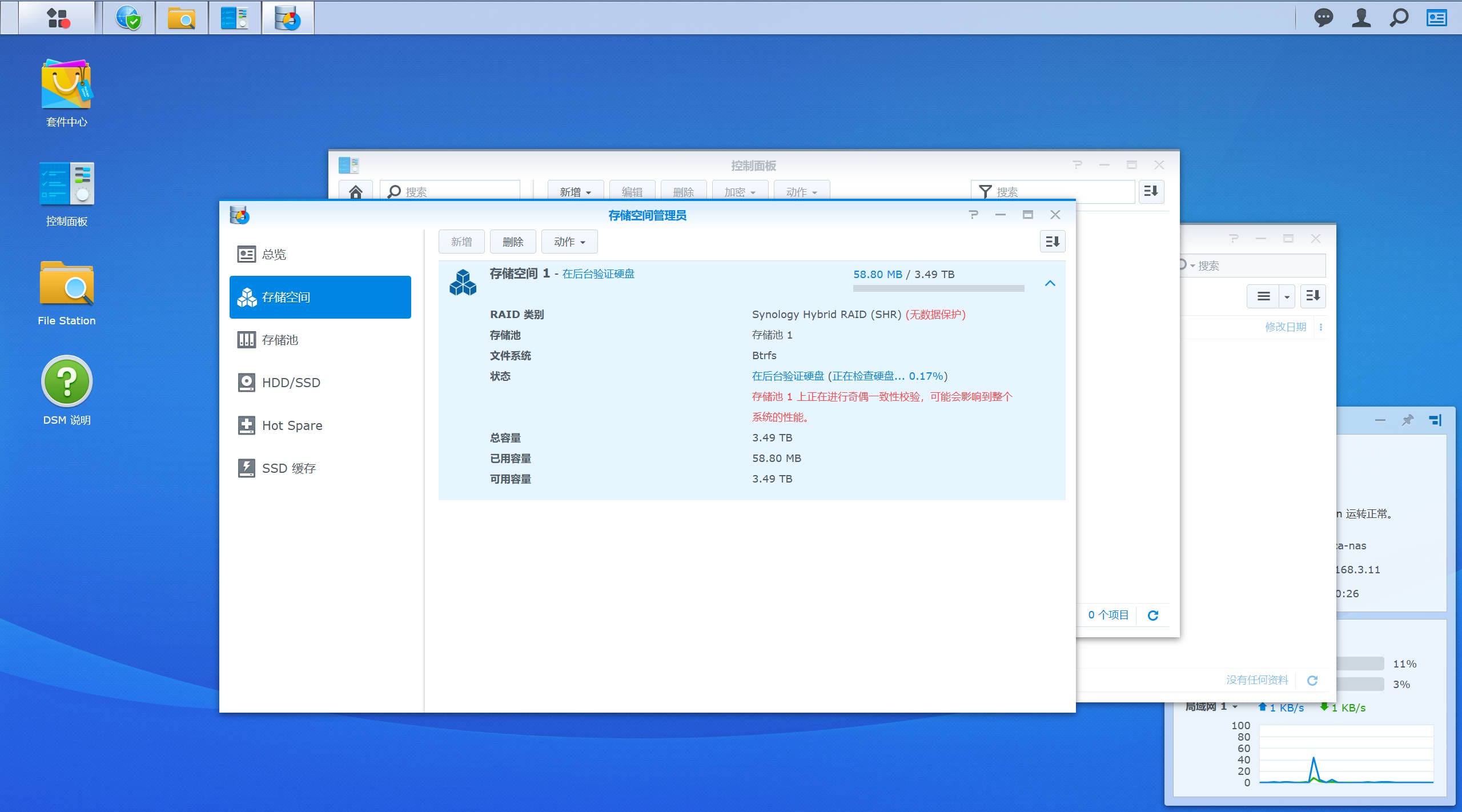Open widget panel layout settings icon

(1436, 420)
